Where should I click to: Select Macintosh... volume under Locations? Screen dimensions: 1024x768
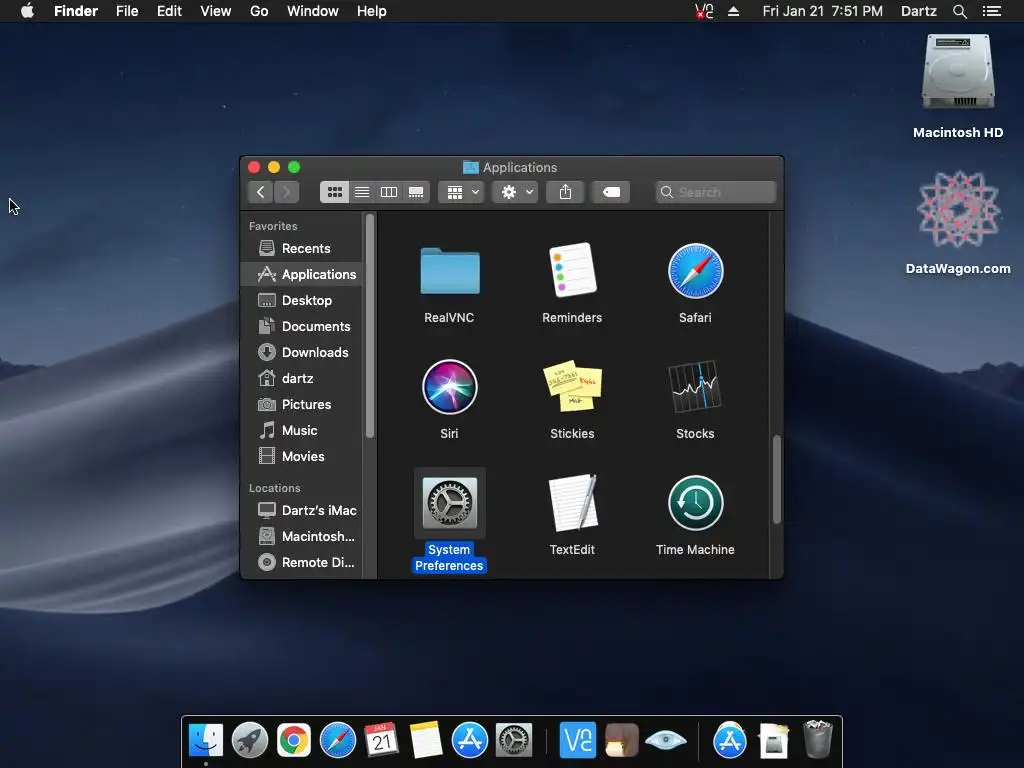point(302,536)
